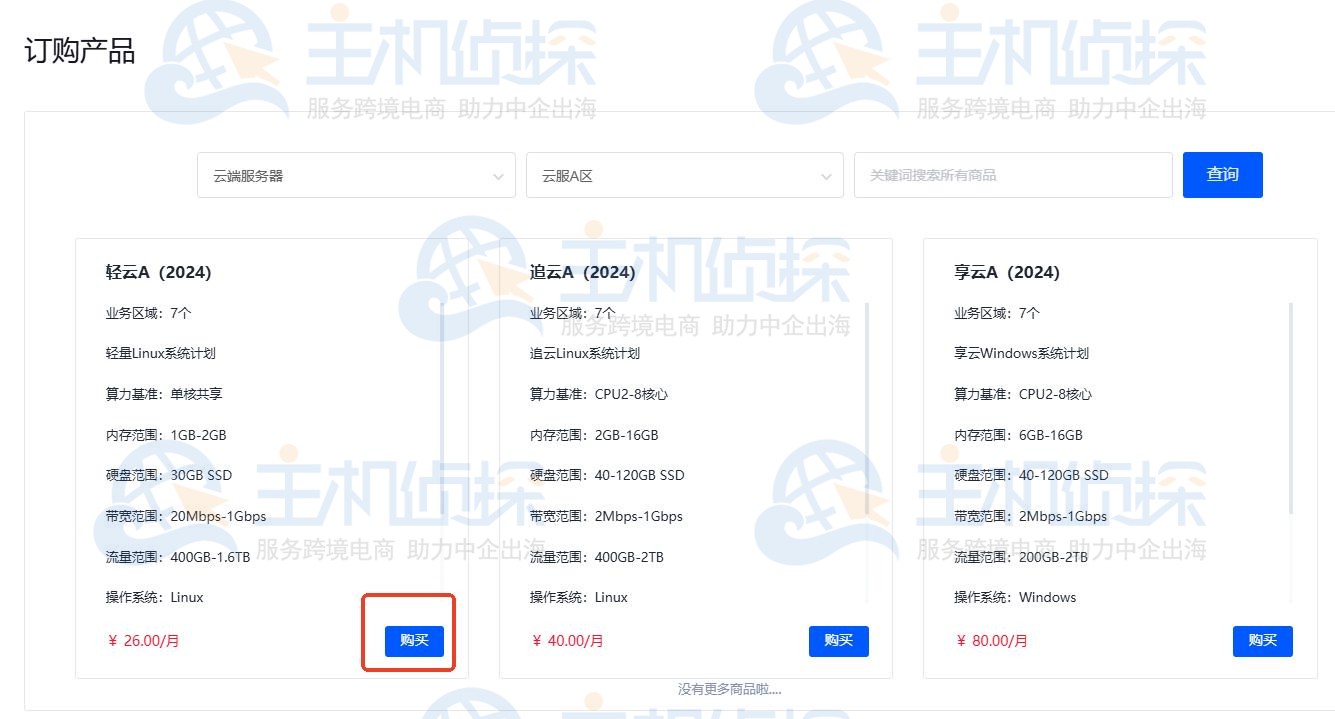Click 内存范围: 2GB-16GB text

click(594, 435)
